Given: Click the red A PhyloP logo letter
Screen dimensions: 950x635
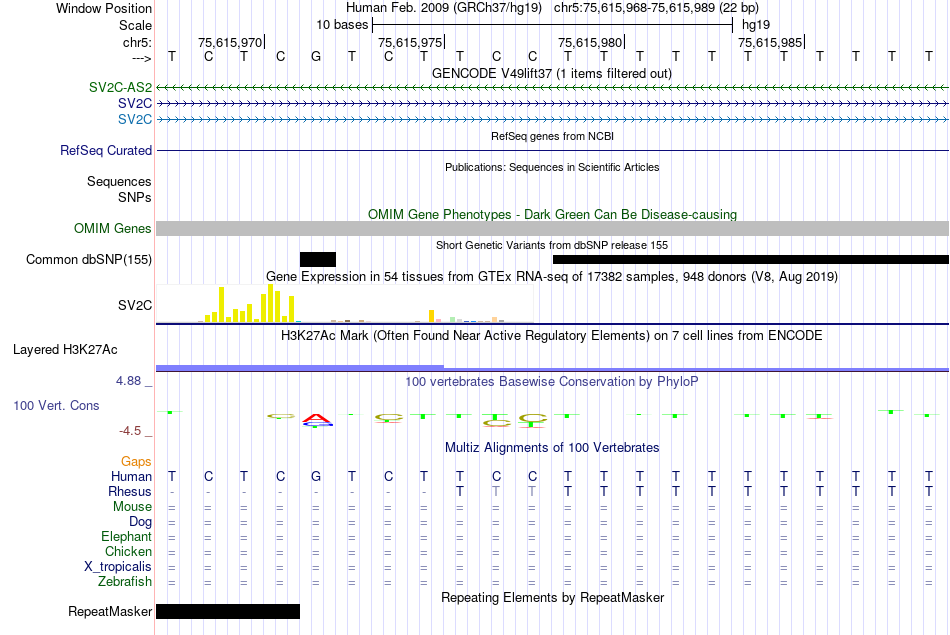Looking at the screenshot, I should [317, 419].
